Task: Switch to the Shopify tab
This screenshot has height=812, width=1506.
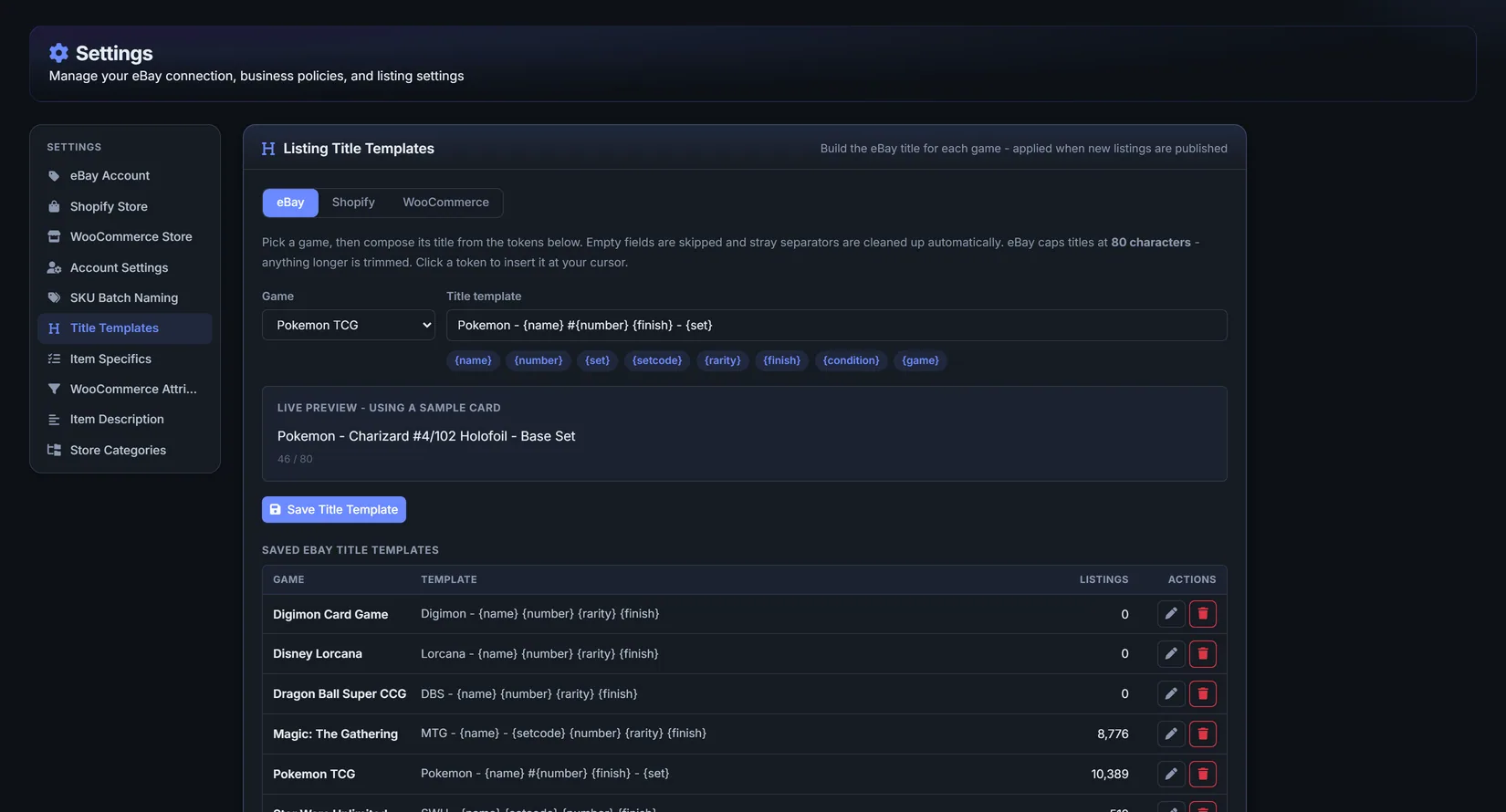Action: [x=353, y=203]
